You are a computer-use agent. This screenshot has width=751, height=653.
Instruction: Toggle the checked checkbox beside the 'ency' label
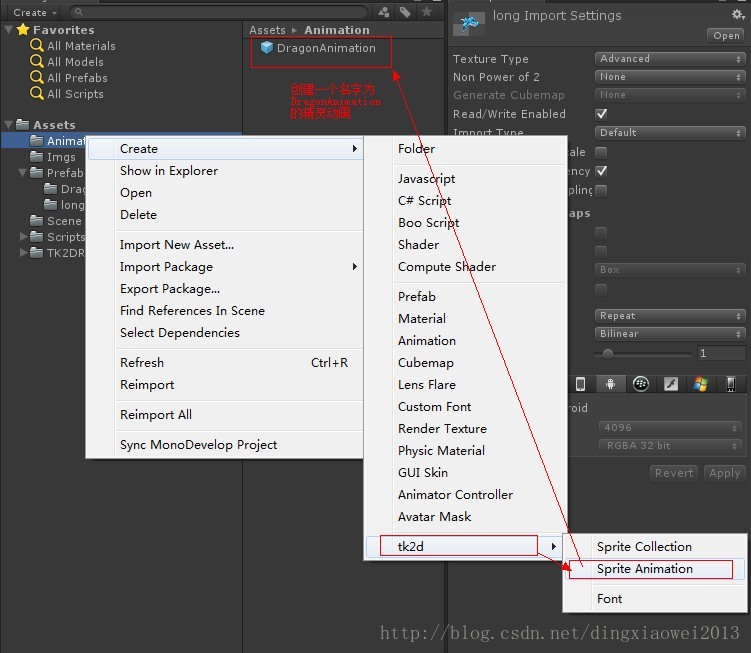pyautogui.click(x=601, y=171)
